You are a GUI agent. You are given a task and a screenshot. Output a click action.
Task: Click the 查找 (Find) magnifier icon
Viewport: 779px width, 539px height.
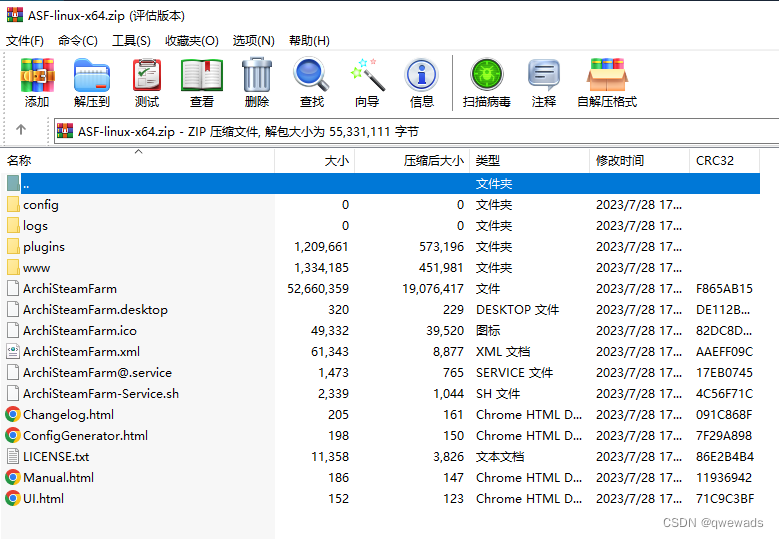click(312, 75)
